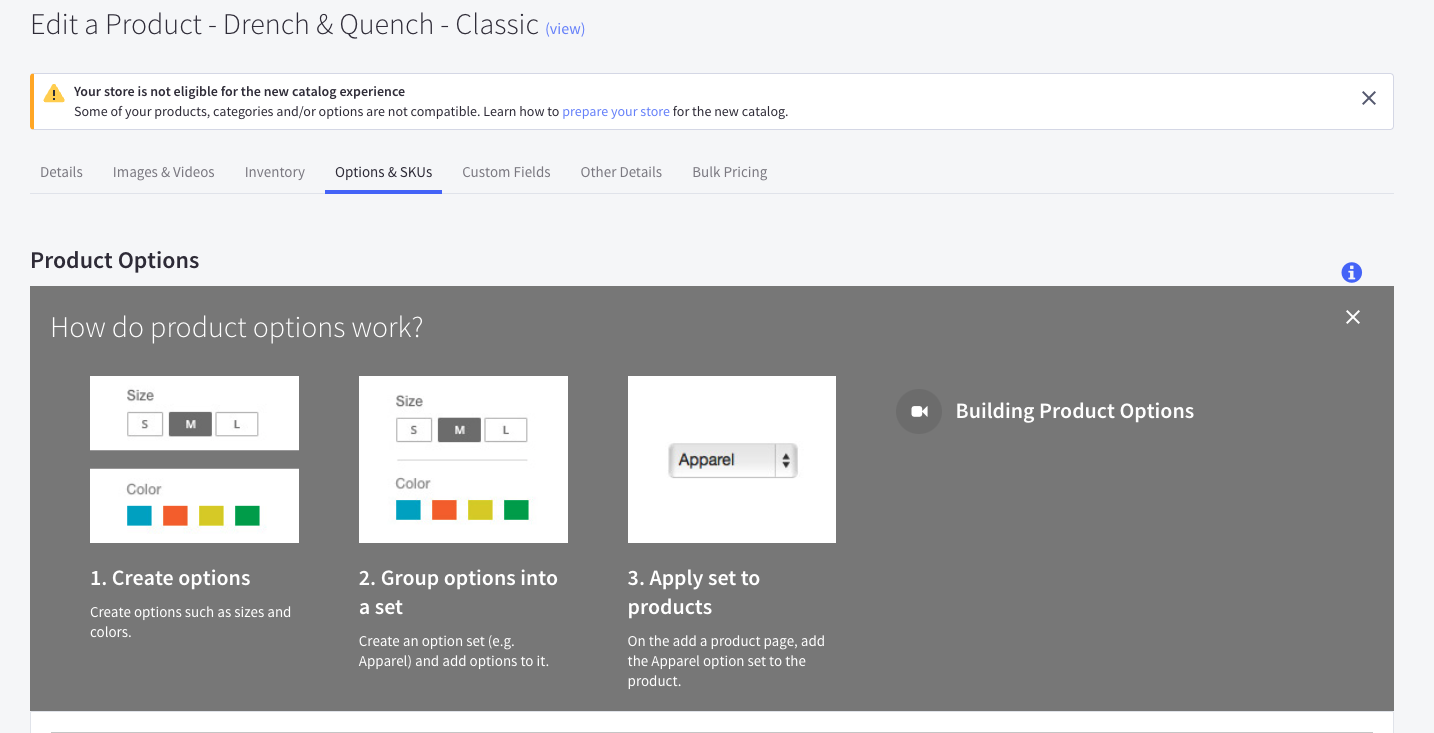1434x733 pixels.
Task: Open the Custom Fields tab
Action: point(506,172)
